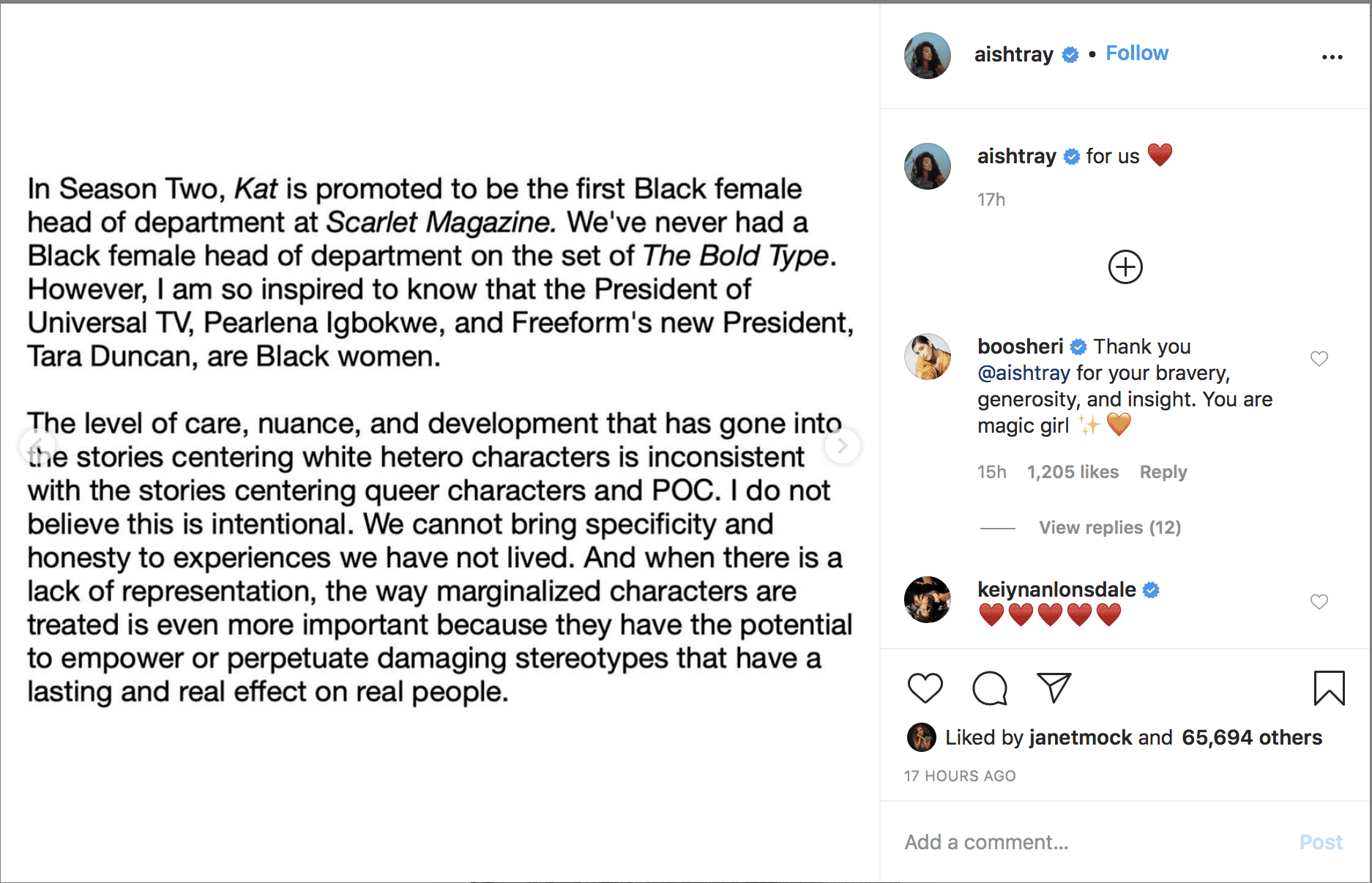Open aishtray profile picture in header

(x=928, y=56)
